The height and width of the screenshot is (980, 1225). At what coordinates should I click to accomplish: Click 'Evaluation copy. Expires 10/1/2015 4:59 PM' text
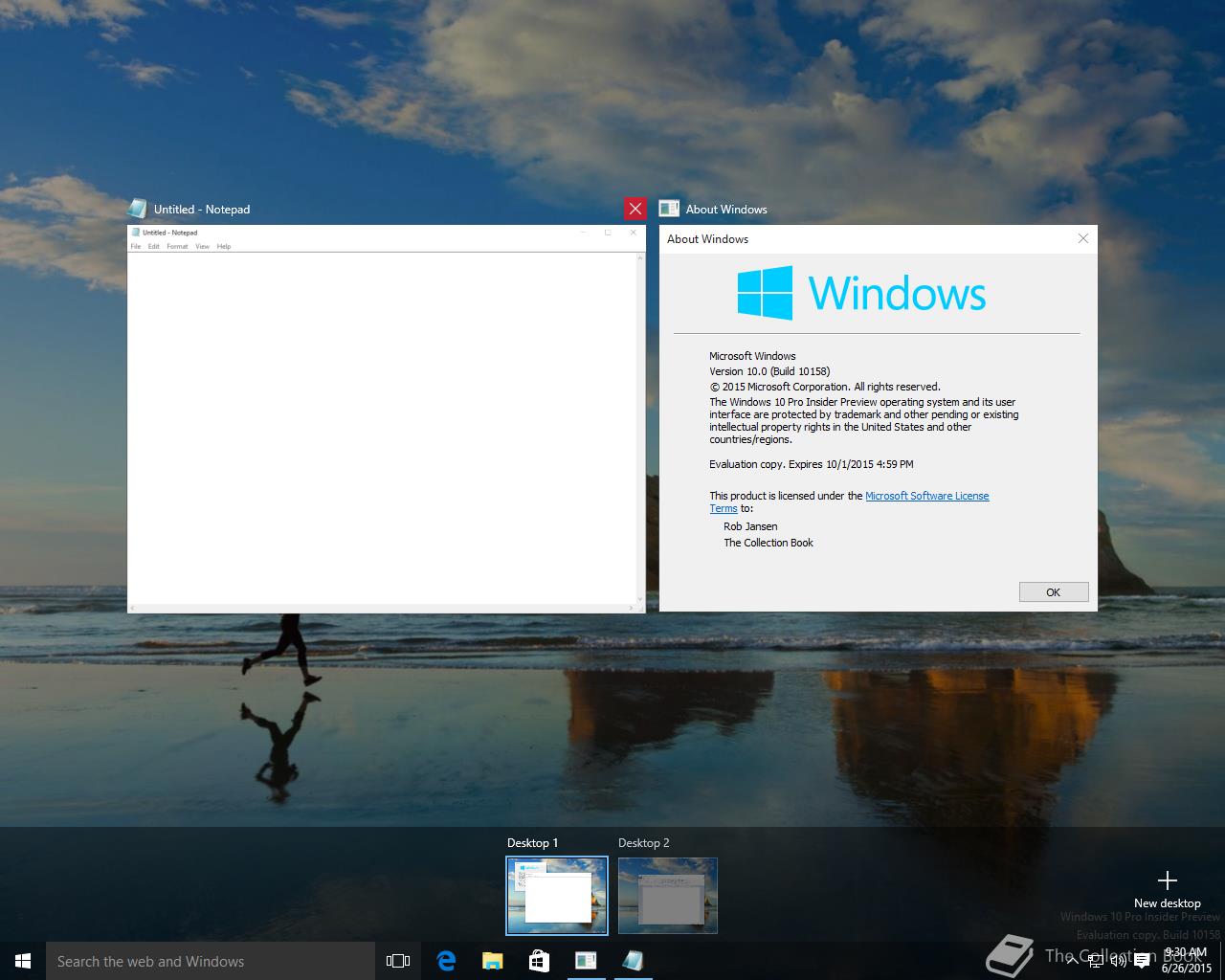click(812, 464)
